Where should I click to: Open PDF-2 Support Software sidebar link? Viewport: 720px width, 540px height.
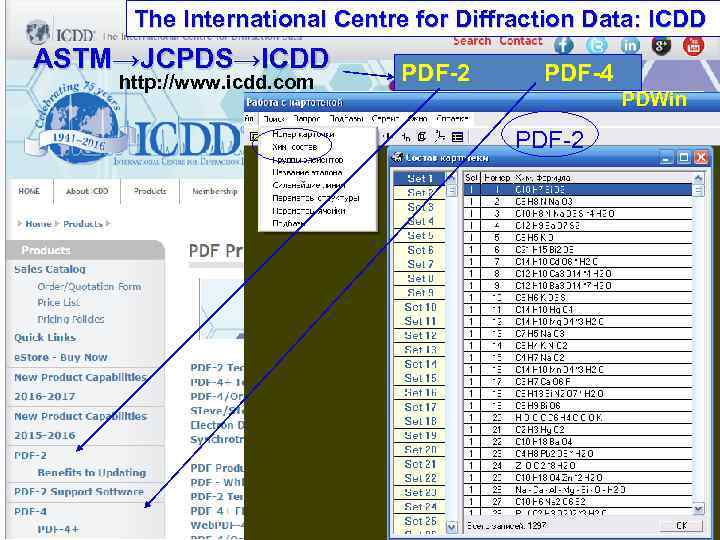[79, 492]
